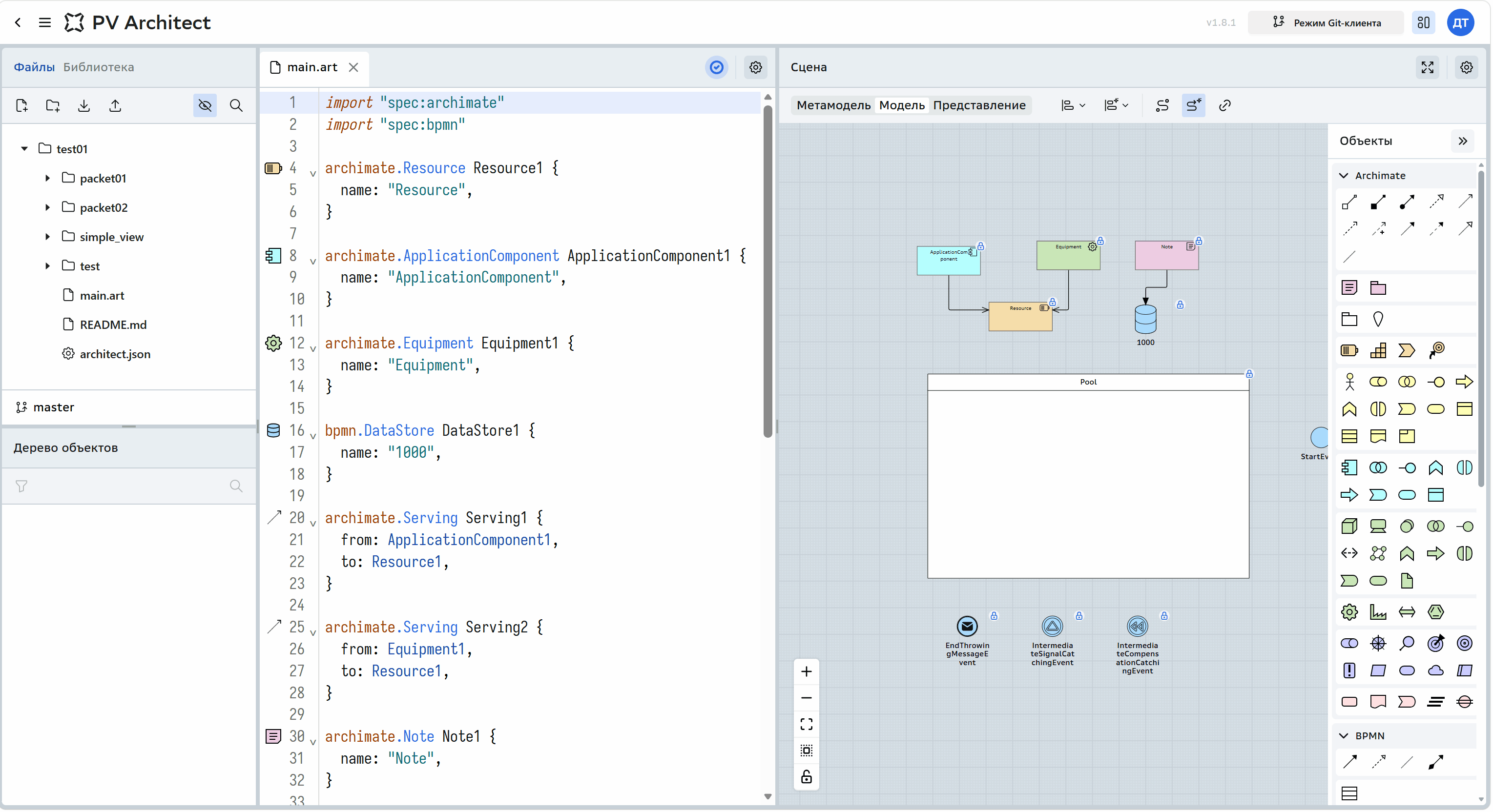Select the Resource node on the scene
1493x812 pixels.
(x=1020, y=316)
